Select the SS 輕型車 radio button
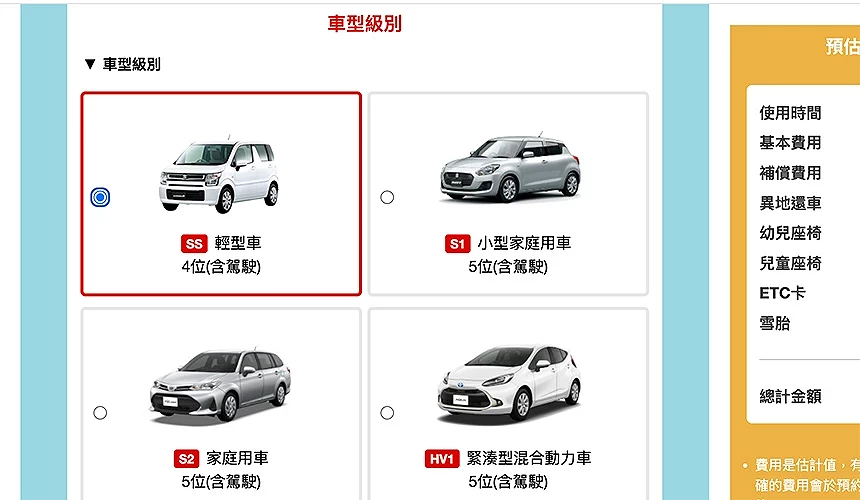The height and width of the screenshot is (500, 860). coord(100,197)
